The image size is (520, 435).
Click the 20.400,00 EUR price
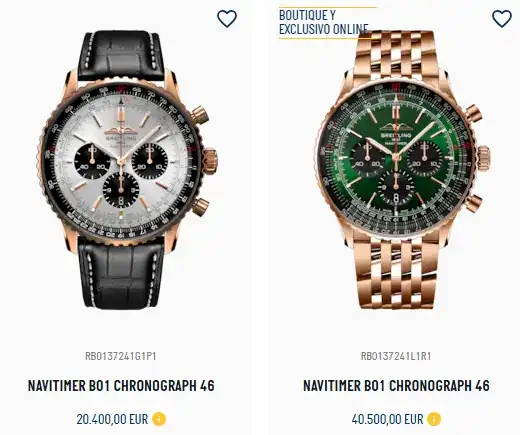[112, 419]
